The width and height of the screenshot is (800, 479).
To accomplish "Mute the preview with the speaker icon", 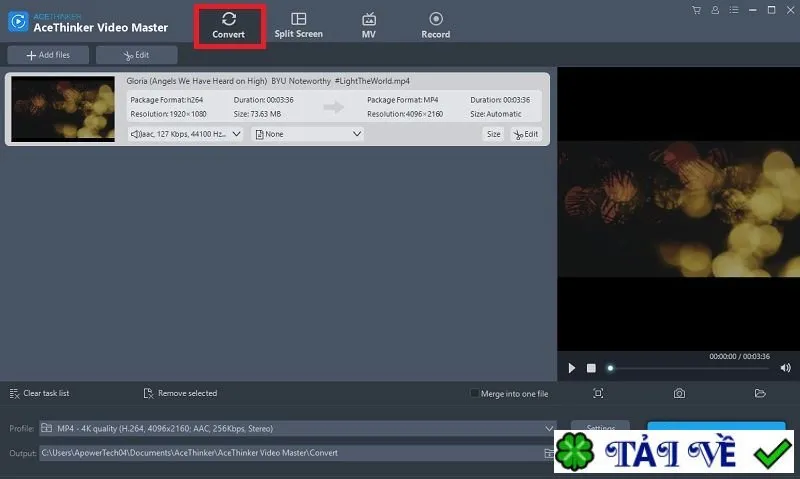I will point(785,368).
